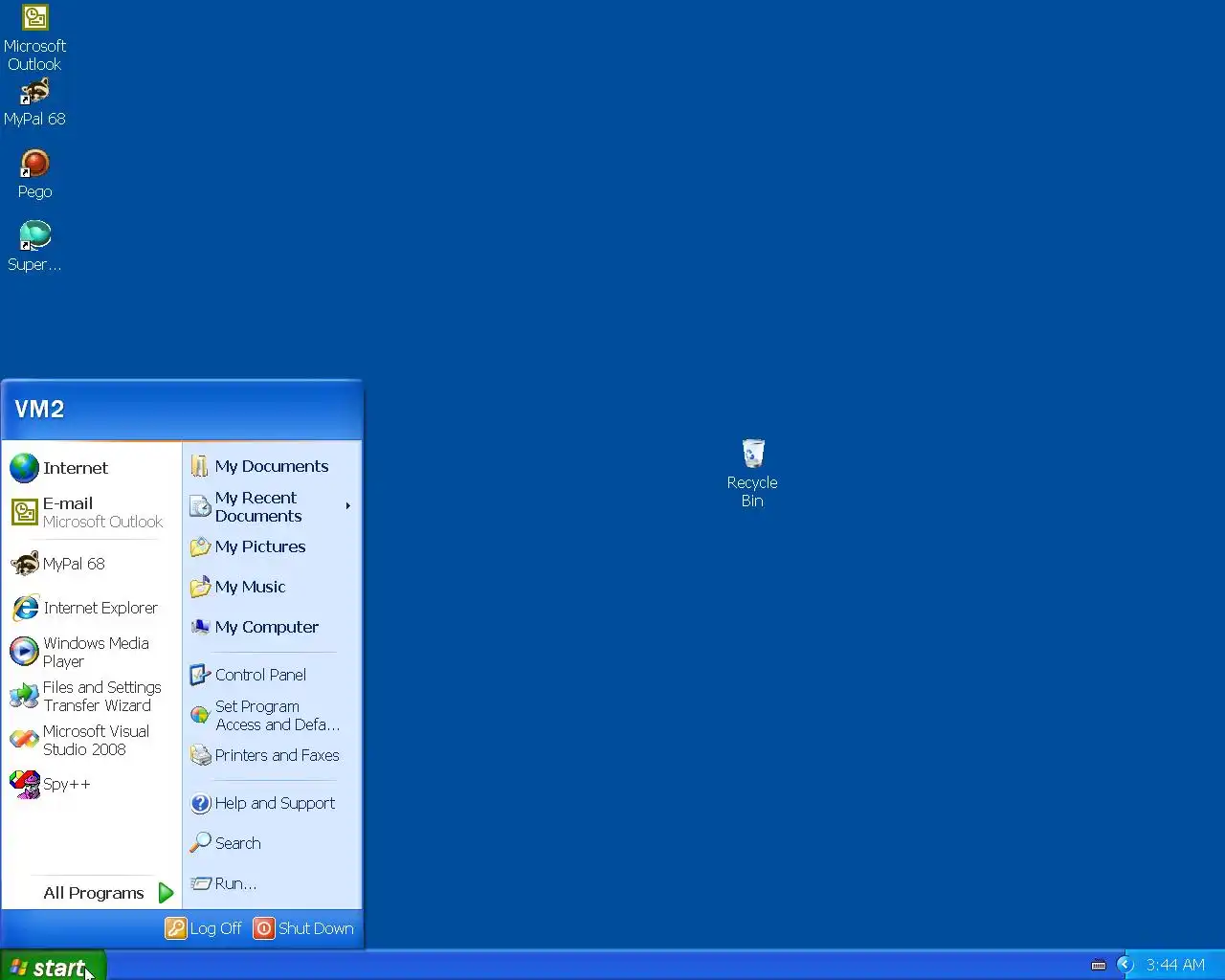This screenshot has width=1225, height=980.
Task: Open My Music folder
Action: (x=272, y=587)
